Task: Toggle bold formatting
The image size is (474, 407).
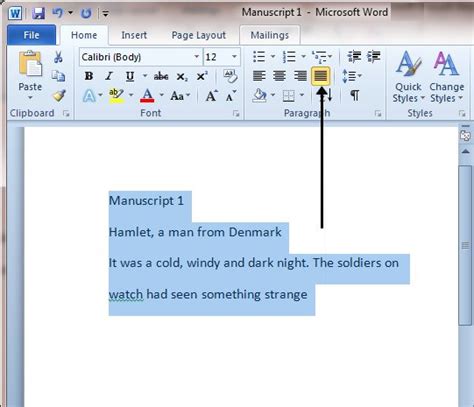Action: pyautogui.click(x=89, y=76)
